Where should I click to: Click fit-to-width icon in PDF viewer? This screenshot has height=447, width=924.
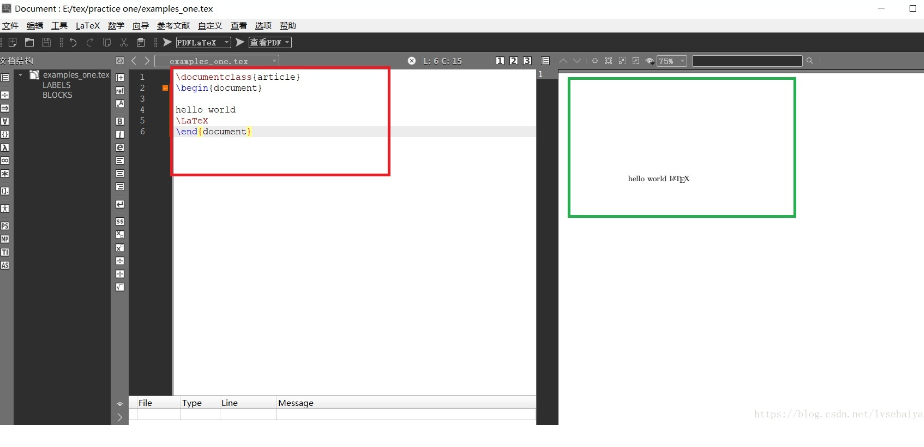click(x=594, y=61)
